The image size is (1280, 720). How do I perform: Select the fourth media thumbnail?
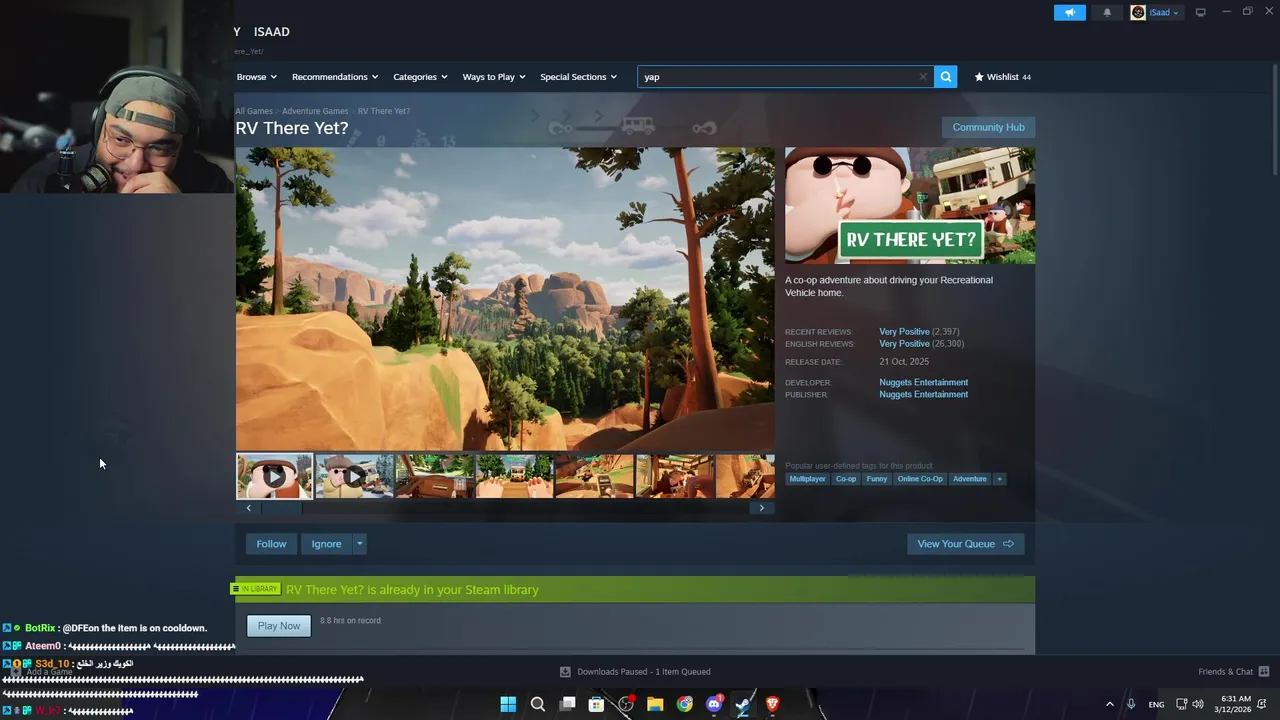point(515,477)
